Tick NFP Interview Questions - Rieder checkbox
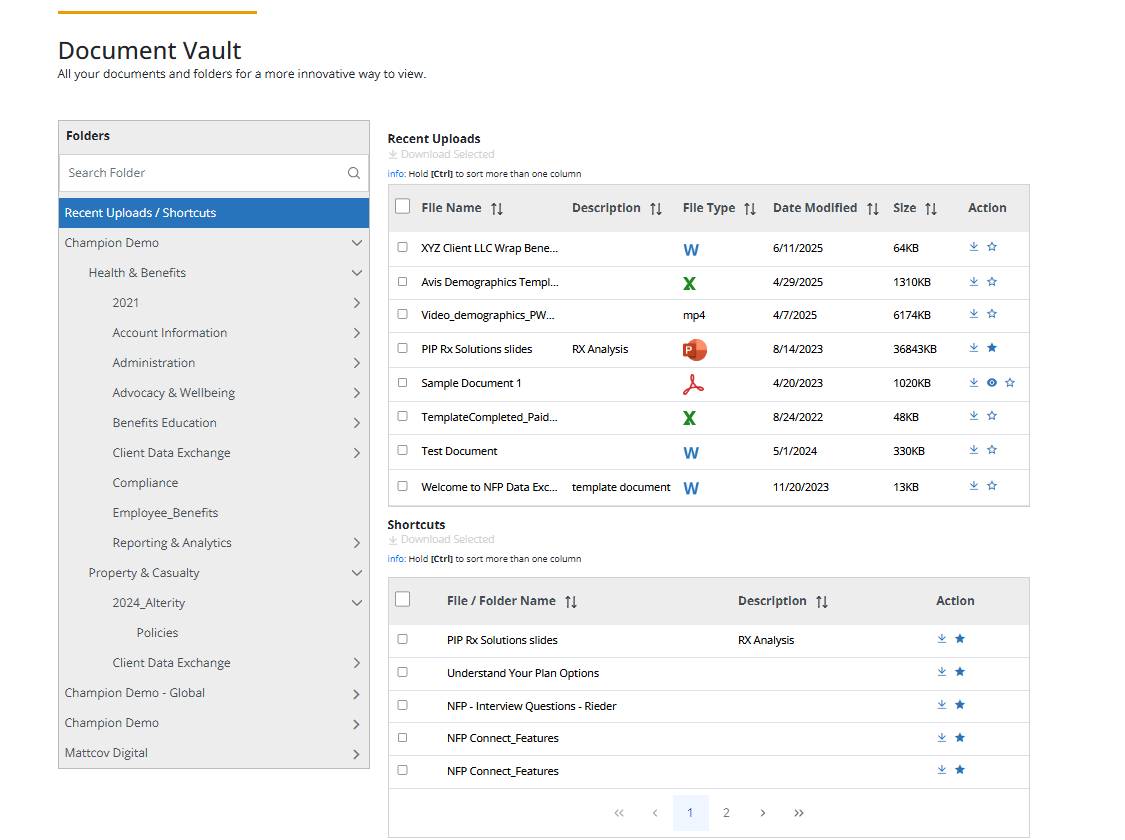The height and width of the screenshot is (840, 1125). click(403, 705)
